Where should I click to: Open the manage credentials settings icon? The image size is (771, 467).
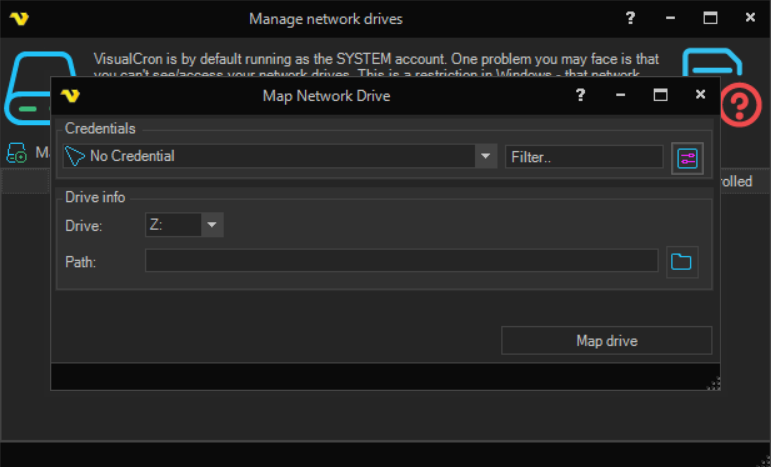[687, 157]
